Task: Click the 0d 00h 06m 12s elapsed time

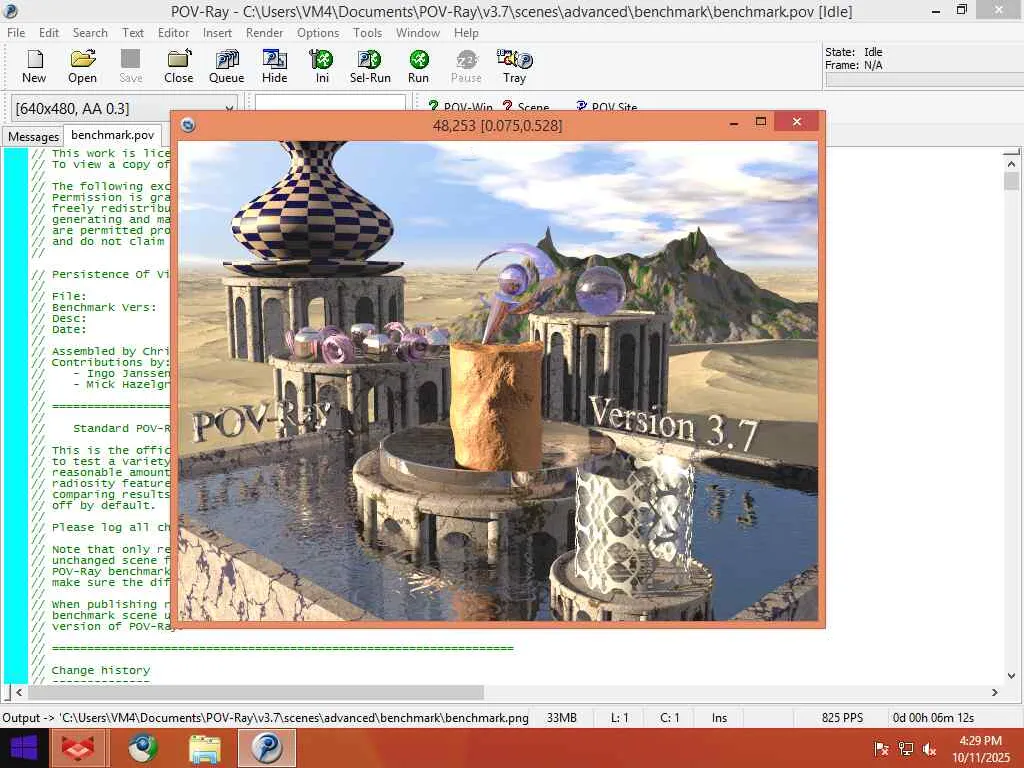Action: 933,718
